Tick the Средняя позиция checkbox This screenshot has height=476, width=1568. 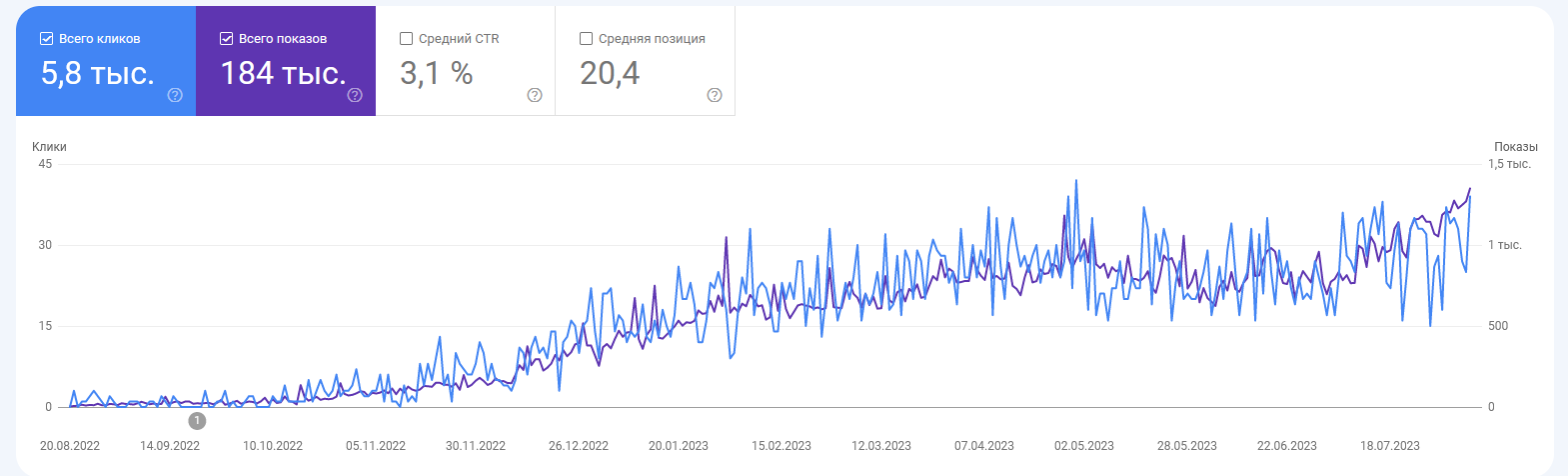coord(586,39)
